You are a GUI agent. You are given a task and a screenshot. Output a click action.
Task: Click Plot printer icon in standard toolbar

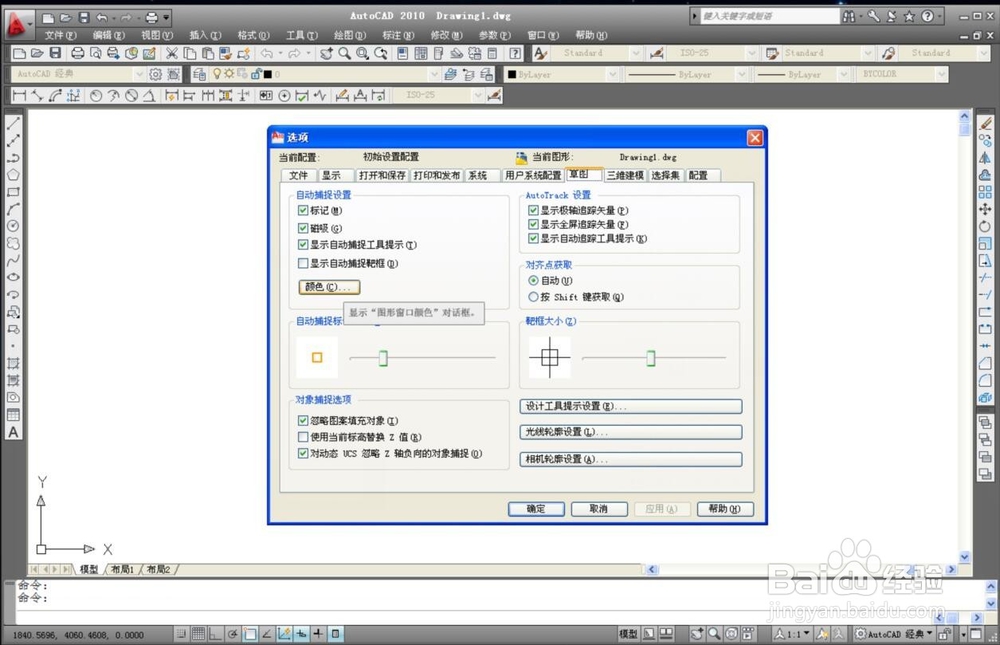click(77, 54)
